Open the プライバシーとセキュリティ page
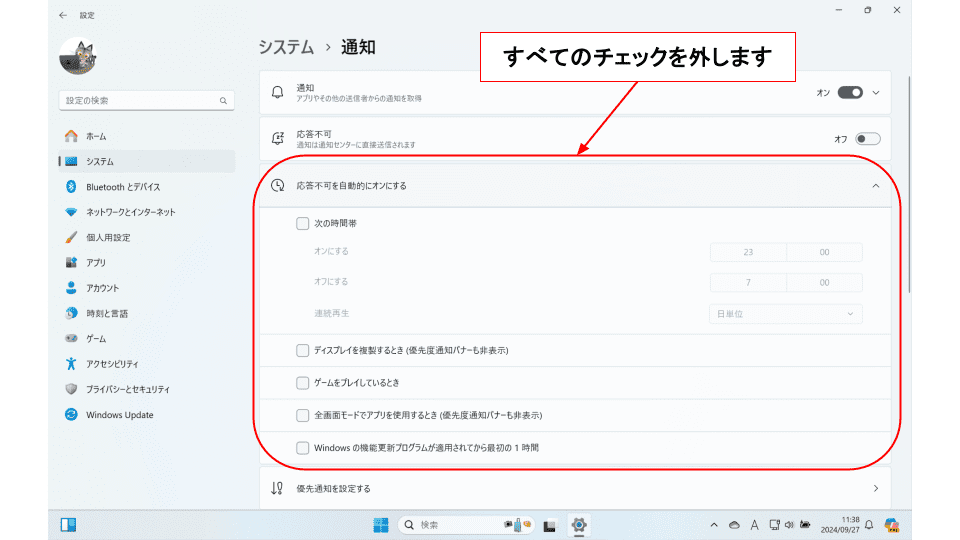The width and height of the screenshot is (960, 540). tap(127, 389)
